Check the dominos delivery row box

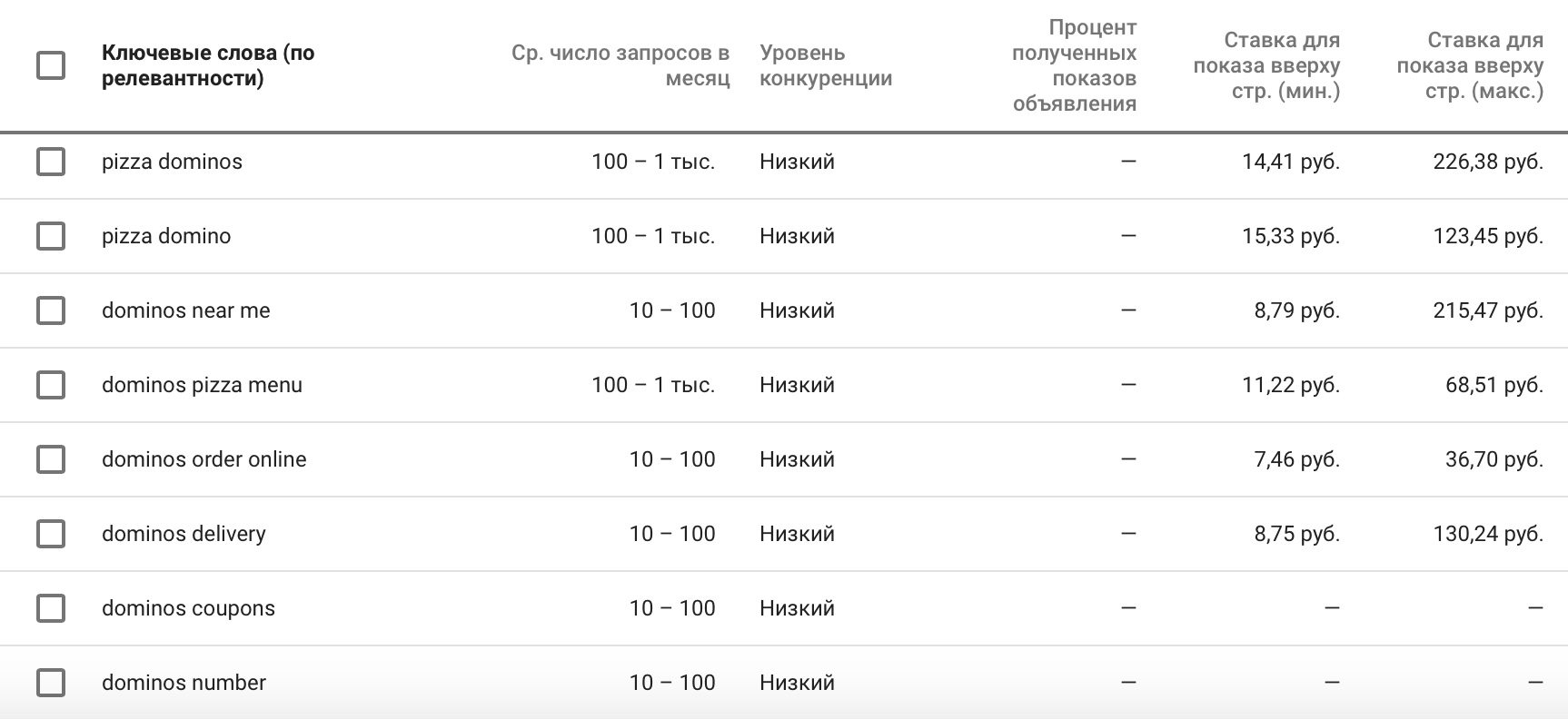pyautogui.click(x=51, y=534)
